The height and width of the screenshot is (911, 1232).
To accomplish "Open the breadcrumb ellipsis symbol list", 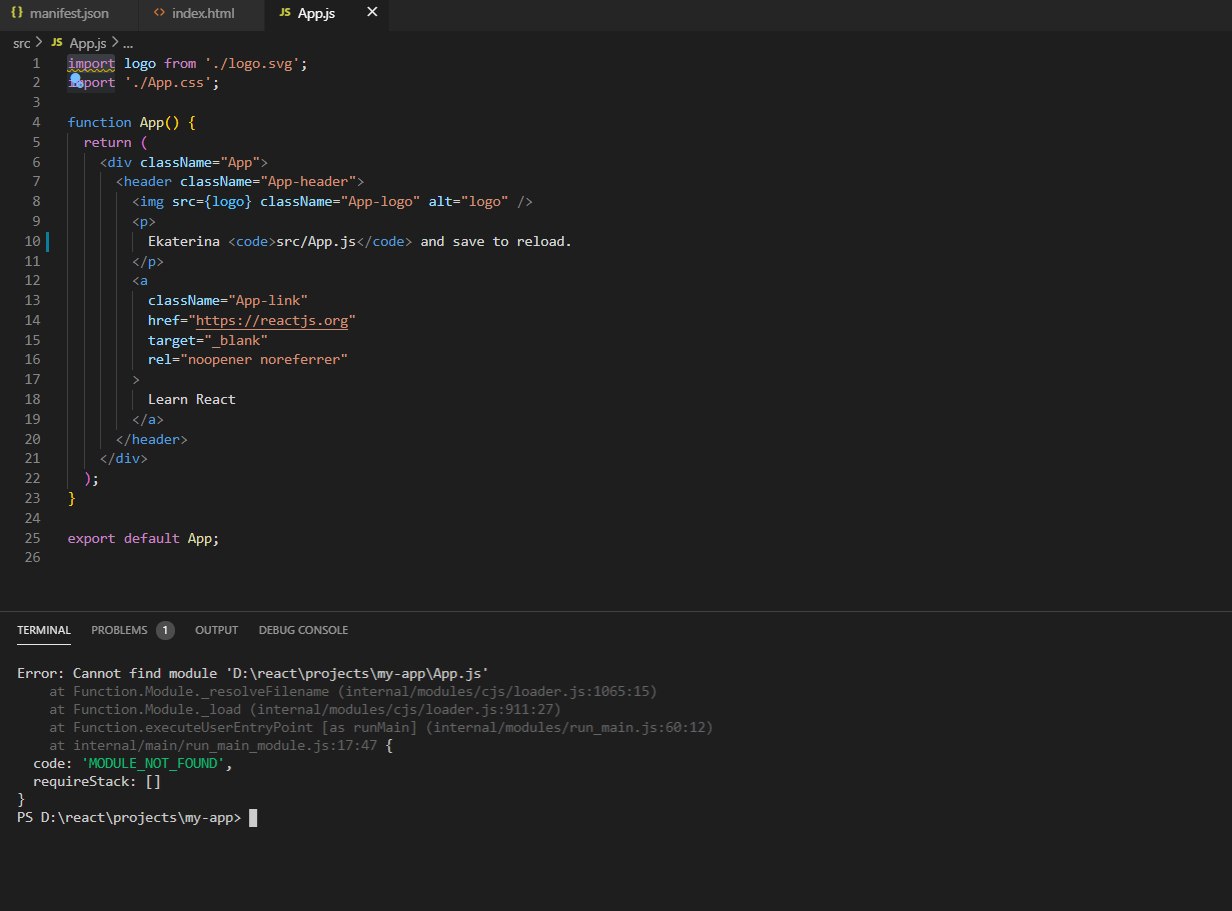I will (x=127, y=43).
